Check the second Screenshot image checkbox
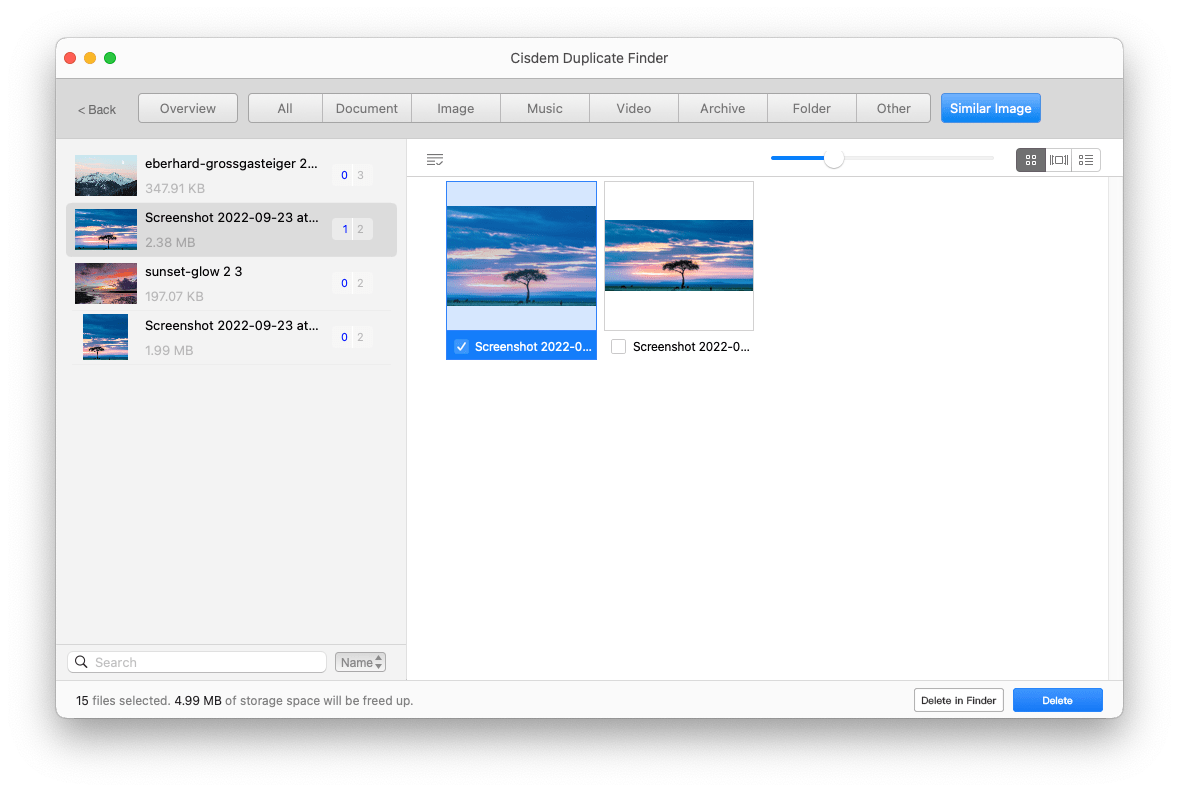This screenshot has width=1179, height=792. 618,347
